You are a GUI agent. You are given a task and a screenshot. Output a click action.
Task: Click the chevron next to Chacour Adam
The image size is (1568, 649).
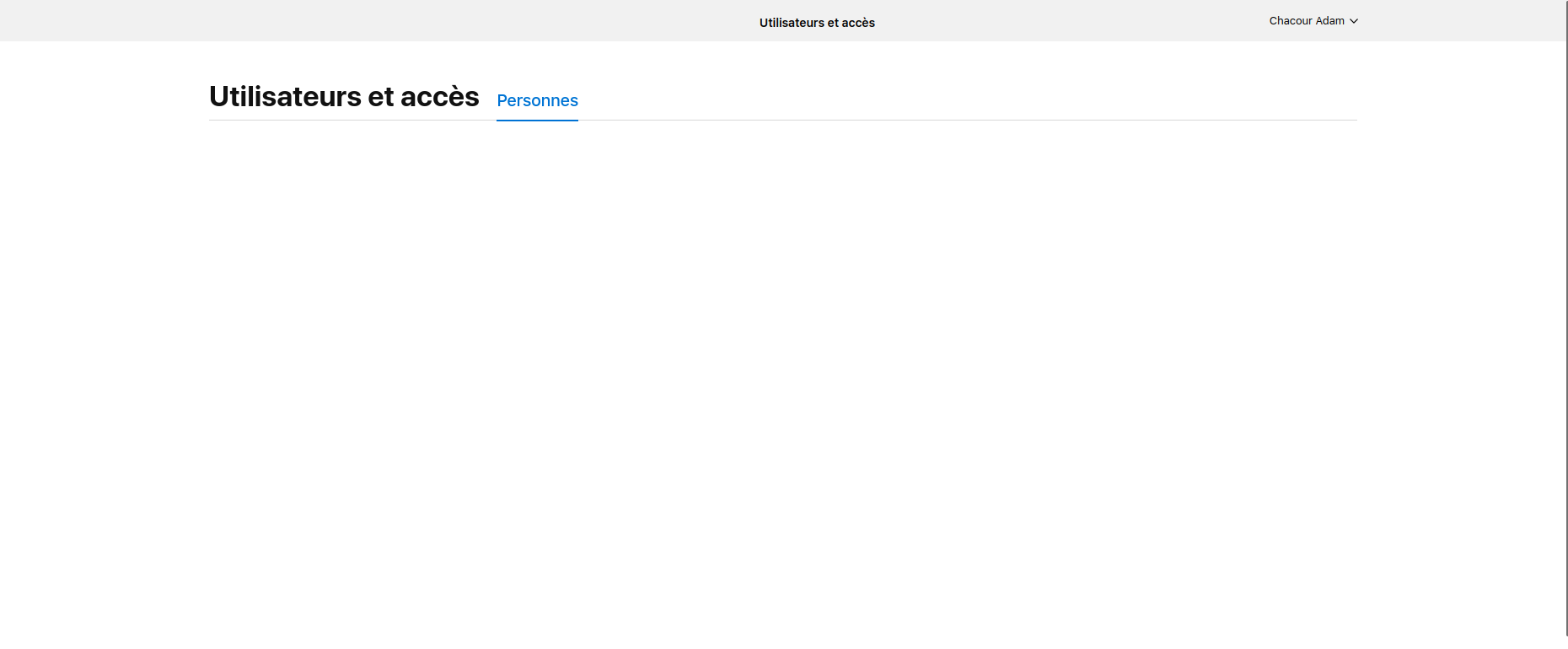click(x=1354, y=21)
